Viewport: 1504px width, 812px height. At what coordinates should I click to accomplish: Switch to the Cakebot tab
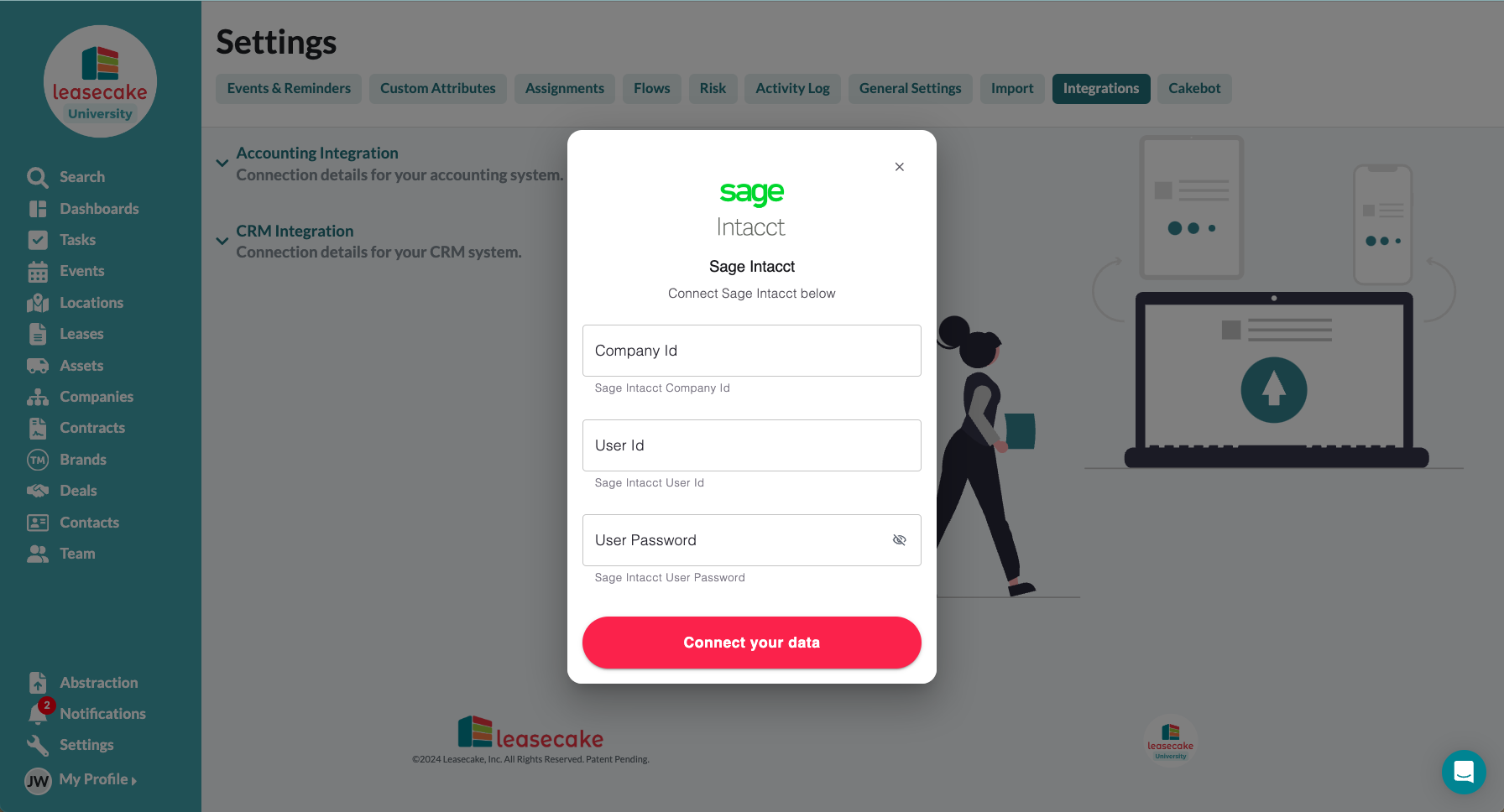[x=1194, y=89]
